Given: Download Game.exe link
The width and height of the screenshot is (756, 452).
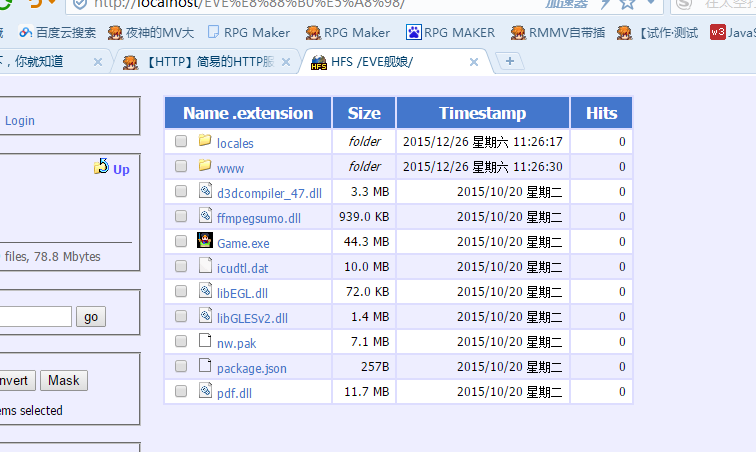Looking at the screenshot, I should point(243,244).
